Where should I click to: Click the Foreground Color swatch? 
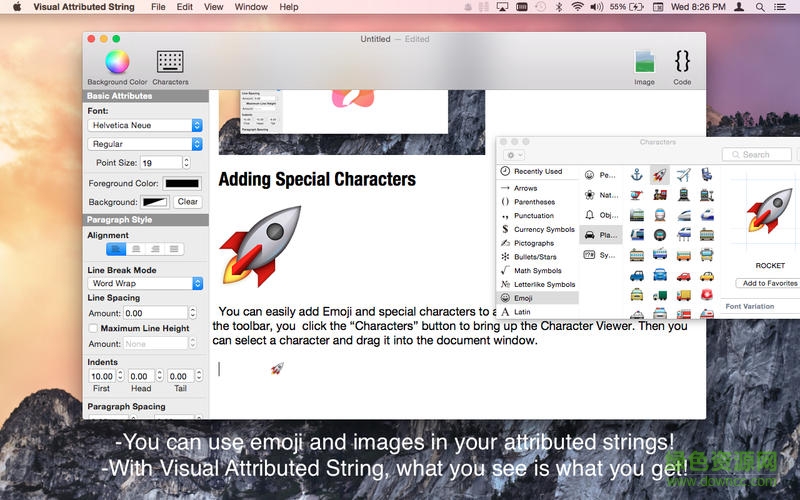(x=181, y=183)
